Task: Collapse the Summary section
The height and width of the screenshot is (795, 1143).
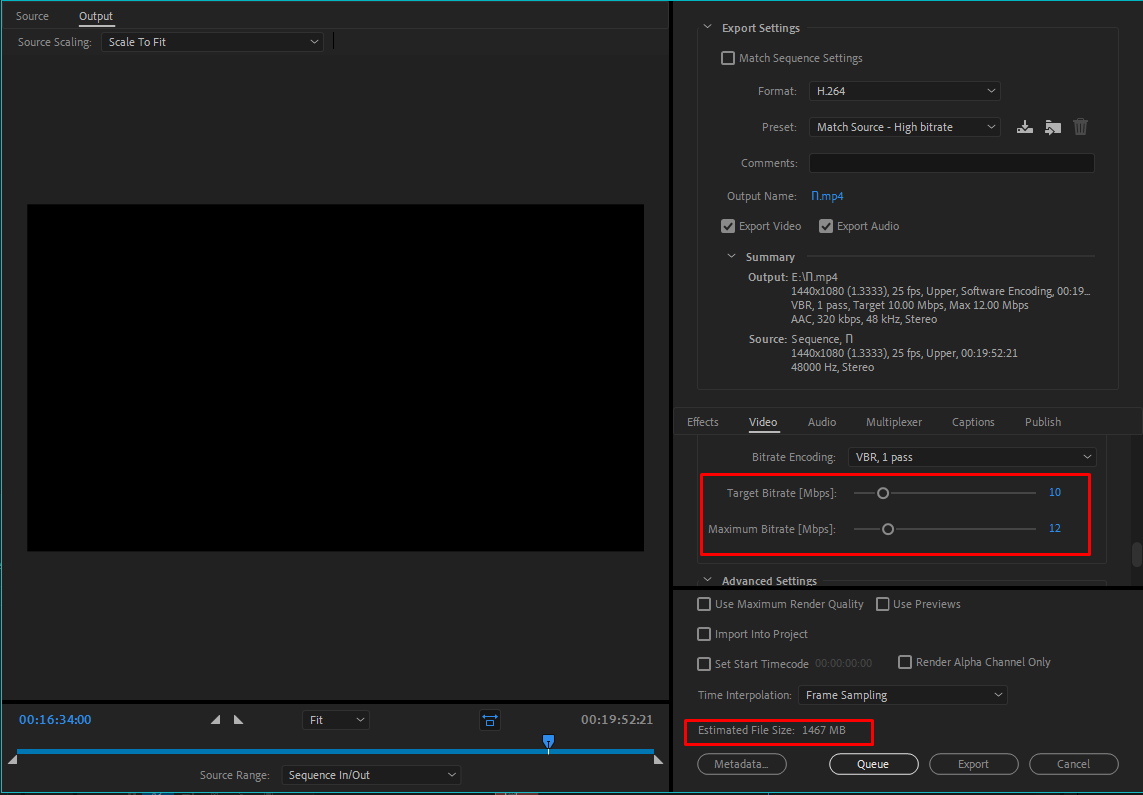Action: (x=732, y=257)
